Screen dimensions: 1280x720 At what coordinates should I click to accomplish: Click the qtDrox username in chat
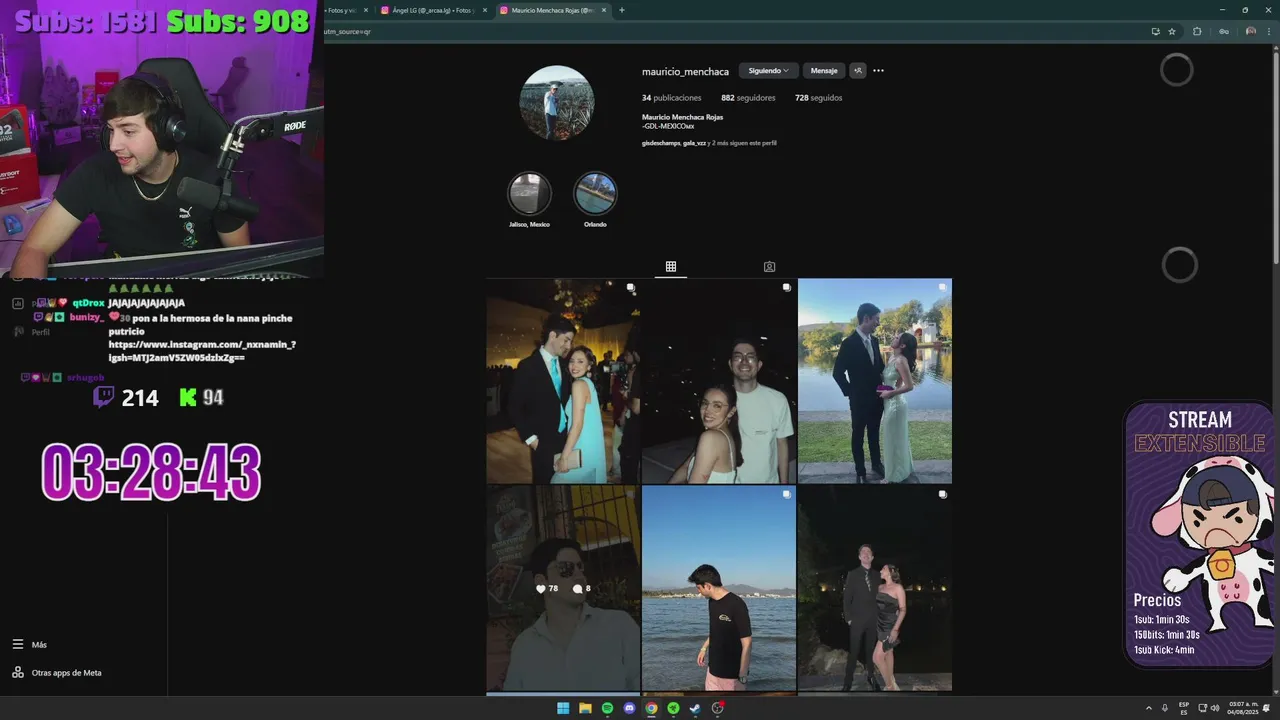[88, 303]
